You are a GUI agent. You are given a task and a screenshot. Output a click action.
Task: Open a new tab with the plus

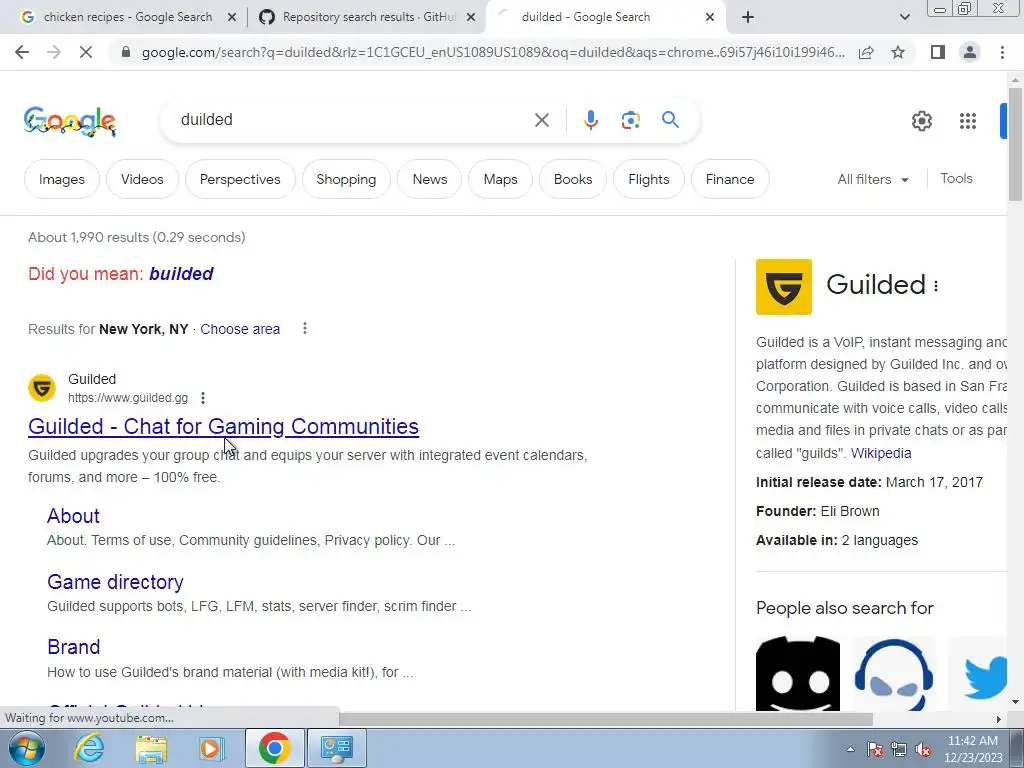click(748, 17)
